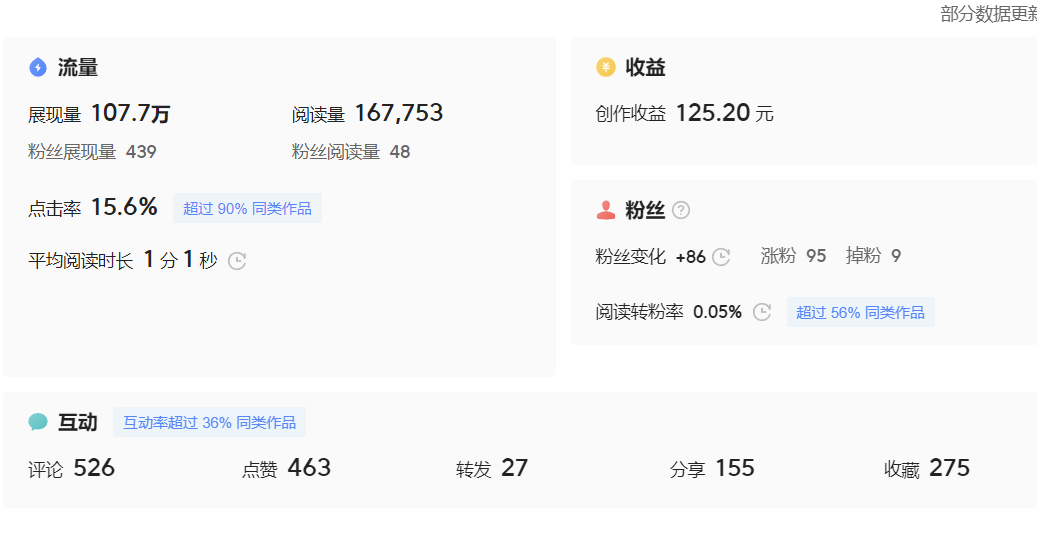Click the blue lightning traffic icon

pyautogui.click(x=38, y=68)
